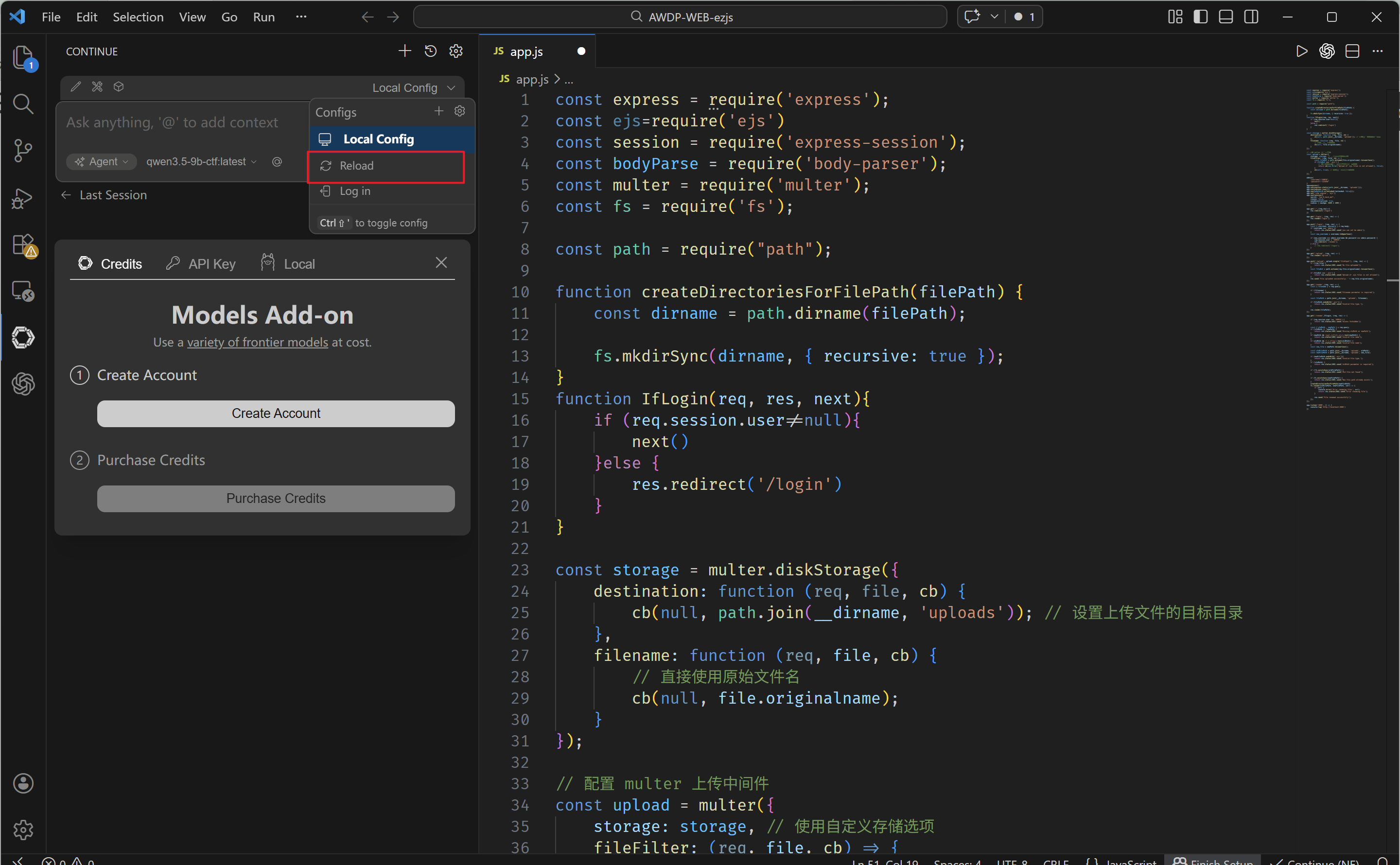Open variety of frontier models link
This screenshot has width=1400, height=865.
click(x=258, y=342)
